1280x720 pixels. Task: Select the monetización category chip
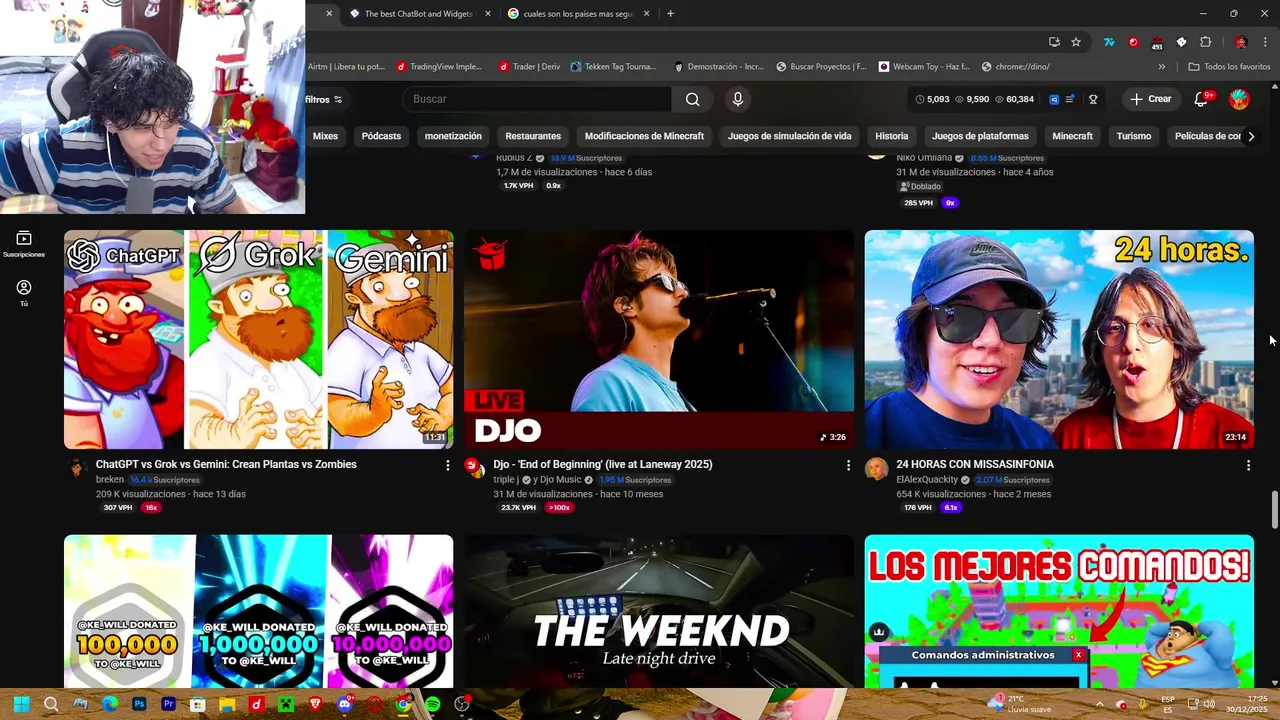coord(453,136)
